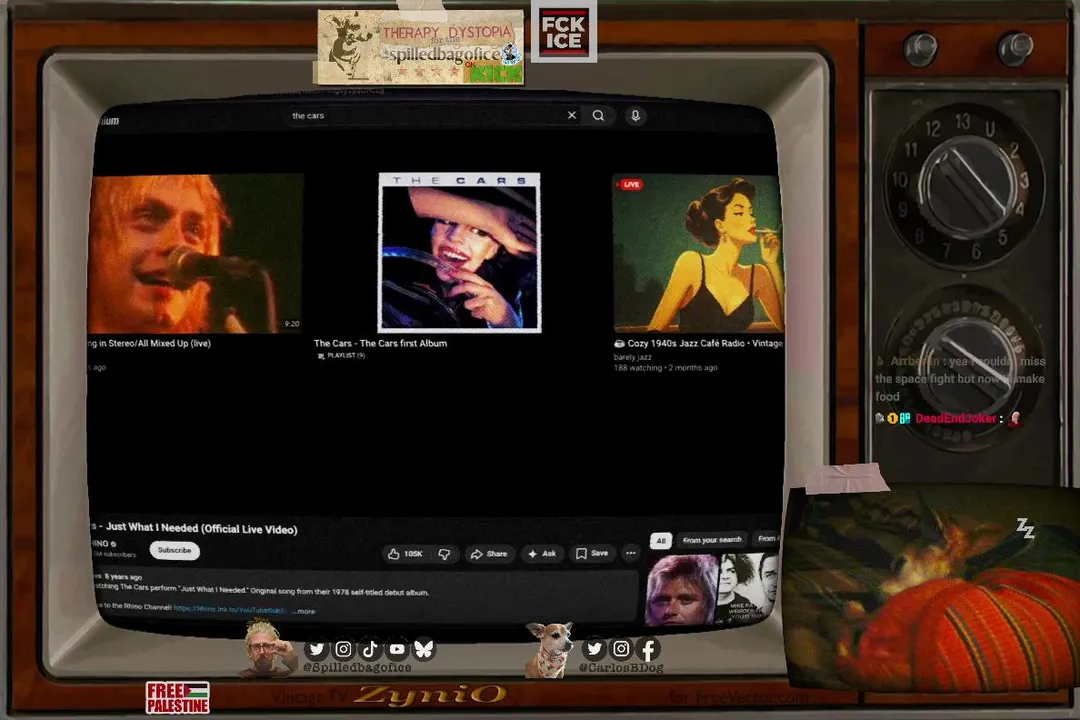The width and height of the screenshot is (1080, 720).
Task: Click the YouTube icon above @Spilledbagofice
Action: [397, 649]
